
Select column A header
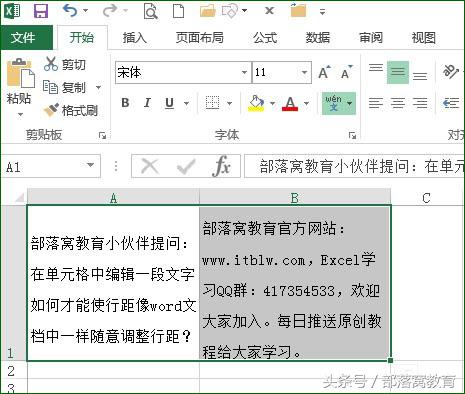113,197
